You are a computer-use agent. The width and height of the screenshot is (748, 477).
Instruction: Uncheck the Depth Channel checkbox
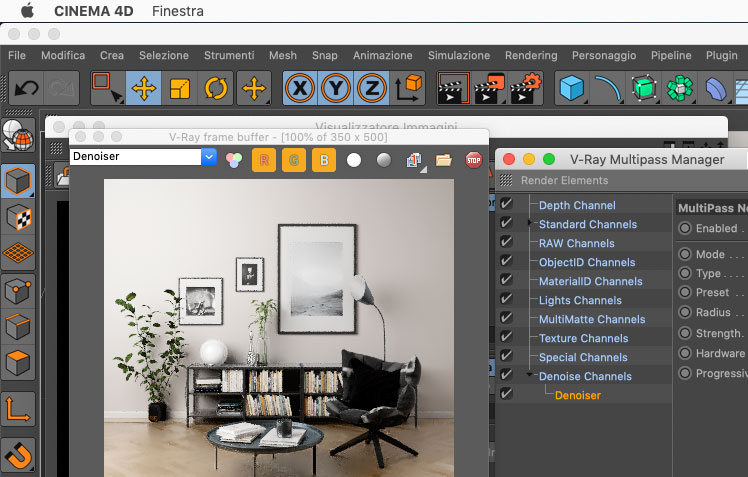click(x=506, y=204)
